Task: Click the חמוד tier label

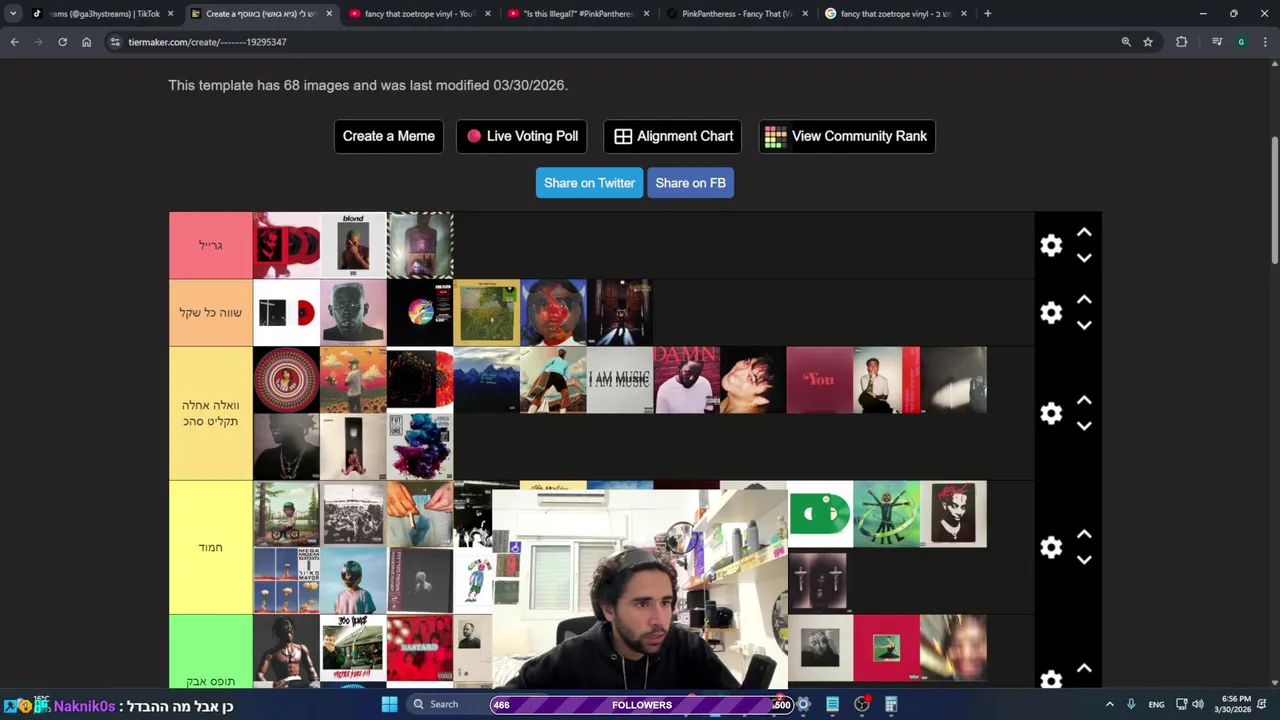Action: tap(211, 547)
